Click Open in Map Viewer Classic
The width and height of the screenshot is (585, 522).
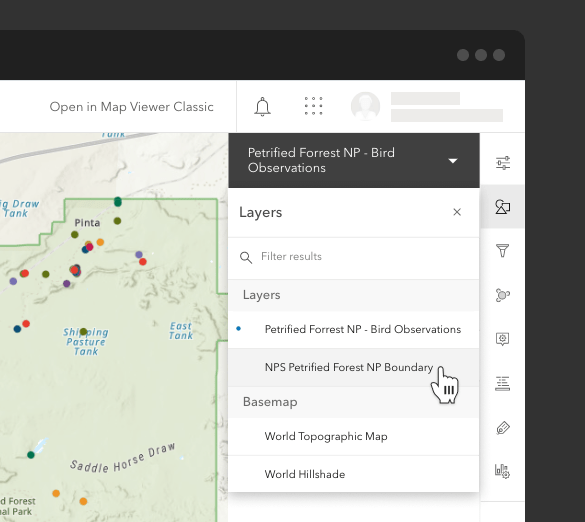(131, 107)
